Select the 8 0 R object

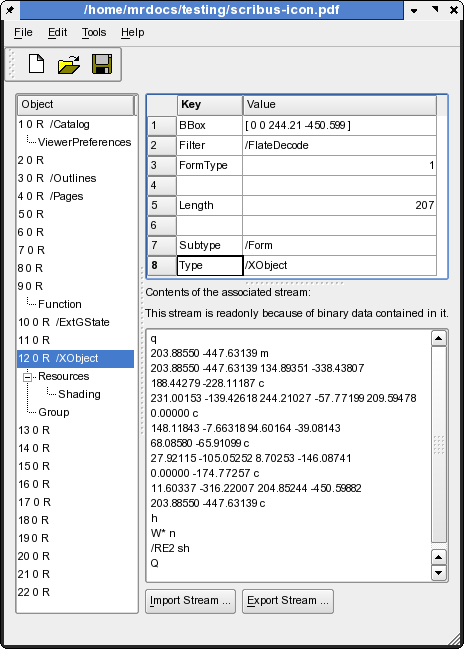tap(31, 268)
